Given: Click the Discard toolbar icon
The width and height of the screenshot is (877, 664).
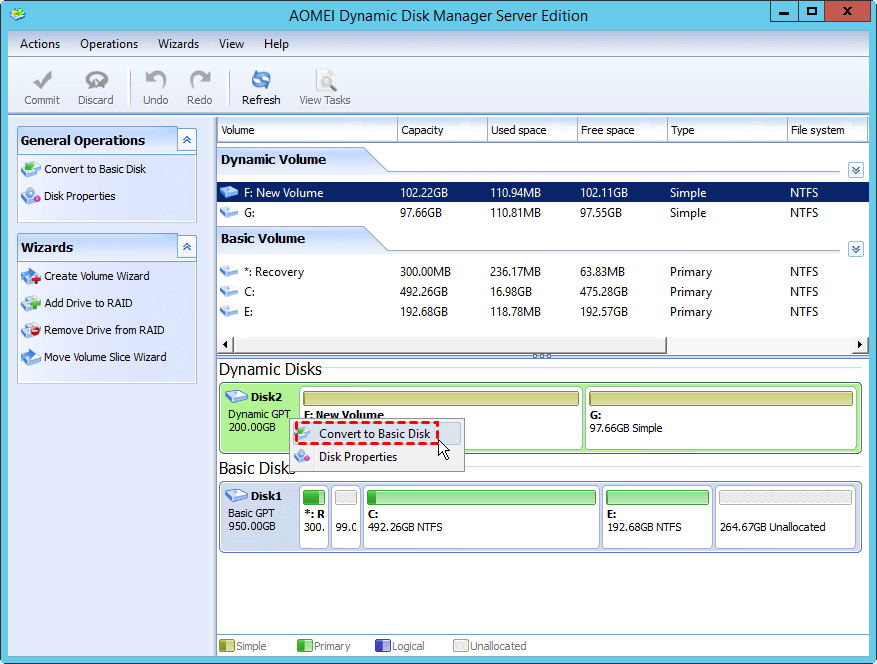Looking at the screenshot, I should pos(96,87).
